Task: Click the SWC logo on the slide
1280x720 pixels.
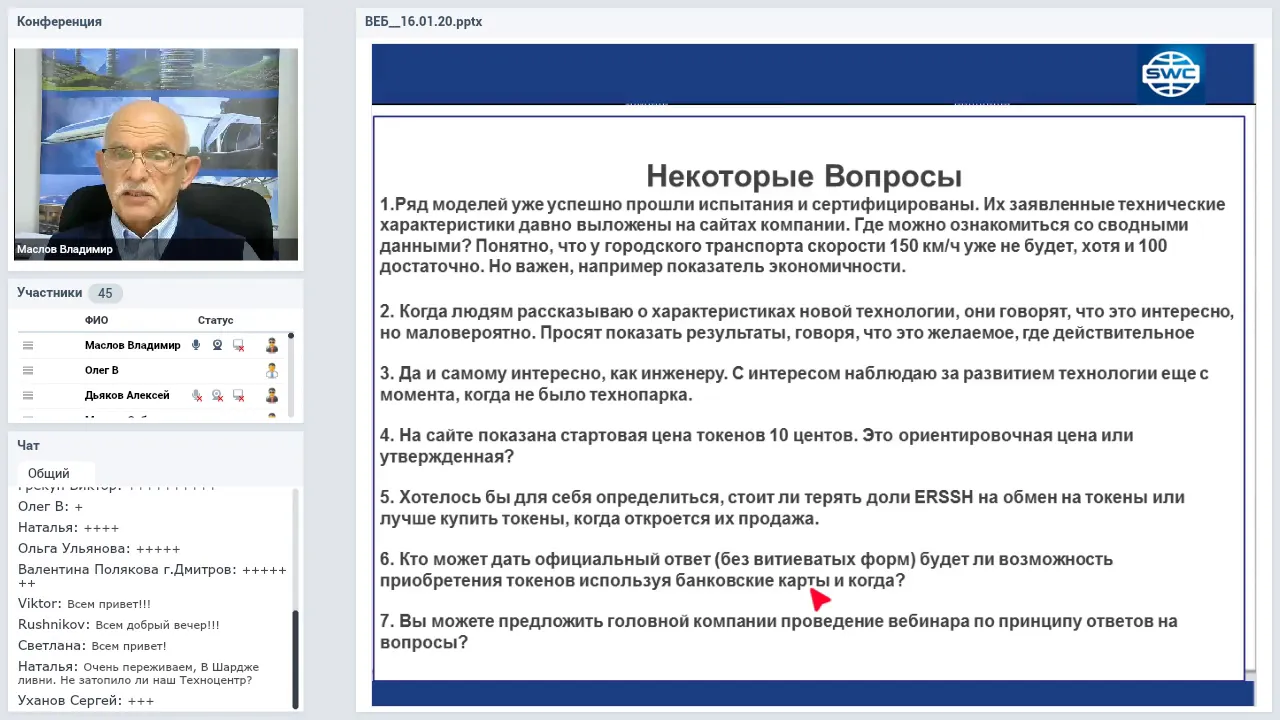Action: tap(1171, 74)
